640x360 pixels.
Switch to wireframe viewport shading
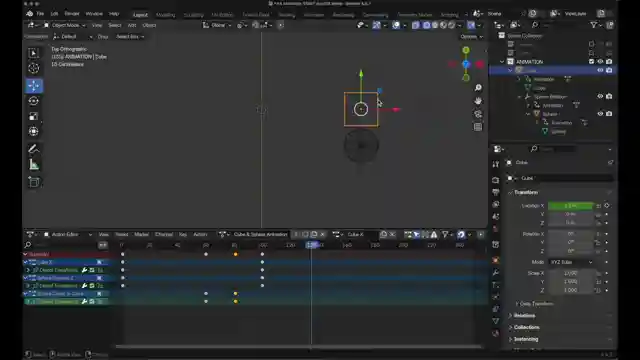point(427,25)
